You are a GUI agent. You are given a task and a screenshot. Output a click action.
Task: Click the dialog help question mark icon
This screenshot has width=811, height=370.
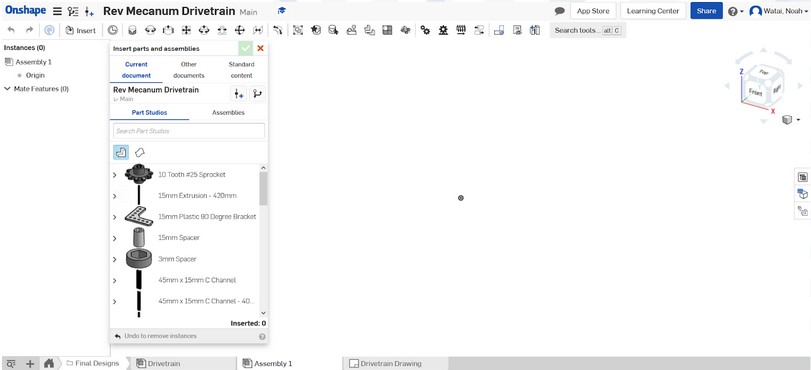pos(262,336)
